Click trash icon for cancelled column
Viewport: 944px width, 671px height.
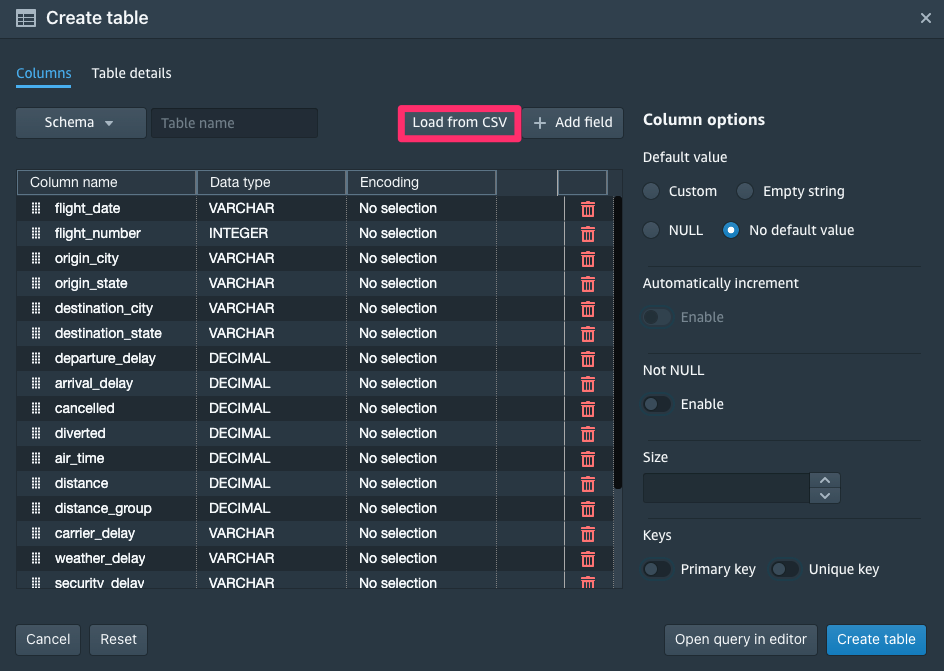[588, 409]
